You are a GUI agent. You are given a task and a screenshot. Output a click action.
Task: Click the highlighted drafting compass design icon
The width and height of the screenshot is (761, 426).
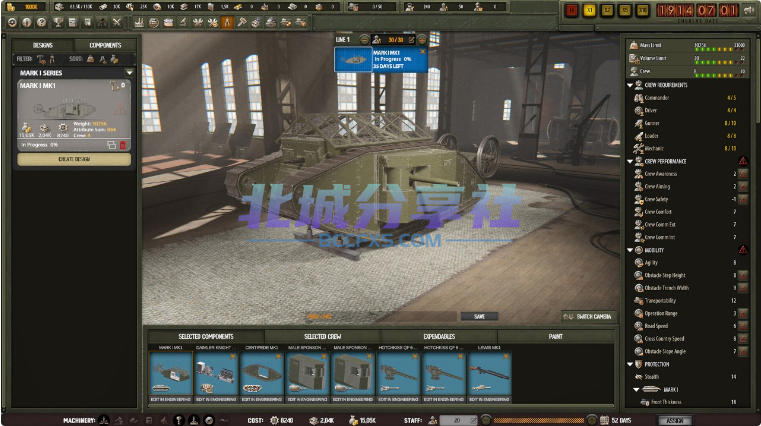click(227, 22)
